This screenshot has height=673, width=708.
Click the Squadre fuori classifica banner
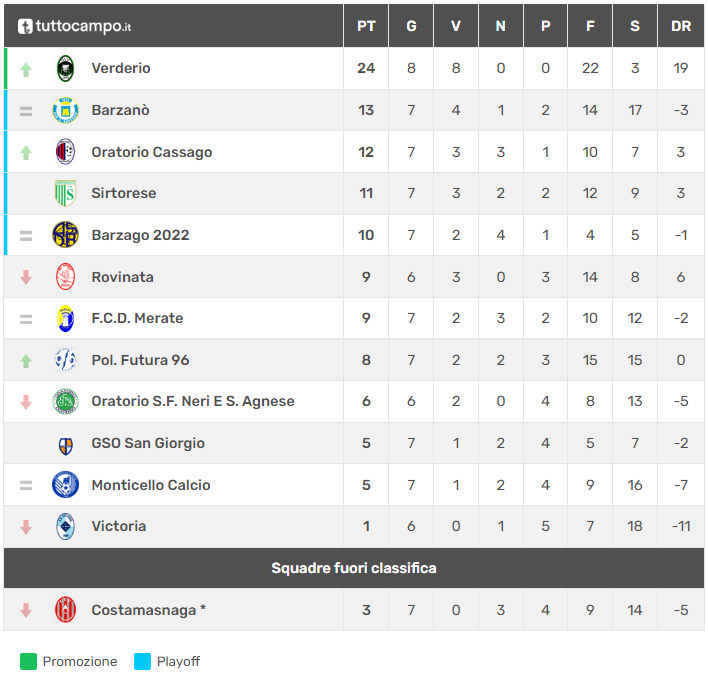tap(354, 568)
